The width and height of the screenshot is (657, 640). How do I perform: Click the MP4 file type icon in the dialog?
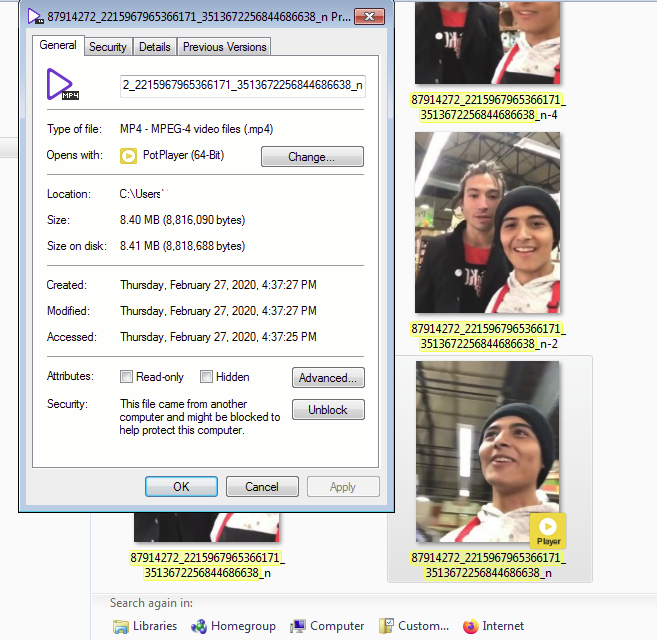[x=62, y=85]
